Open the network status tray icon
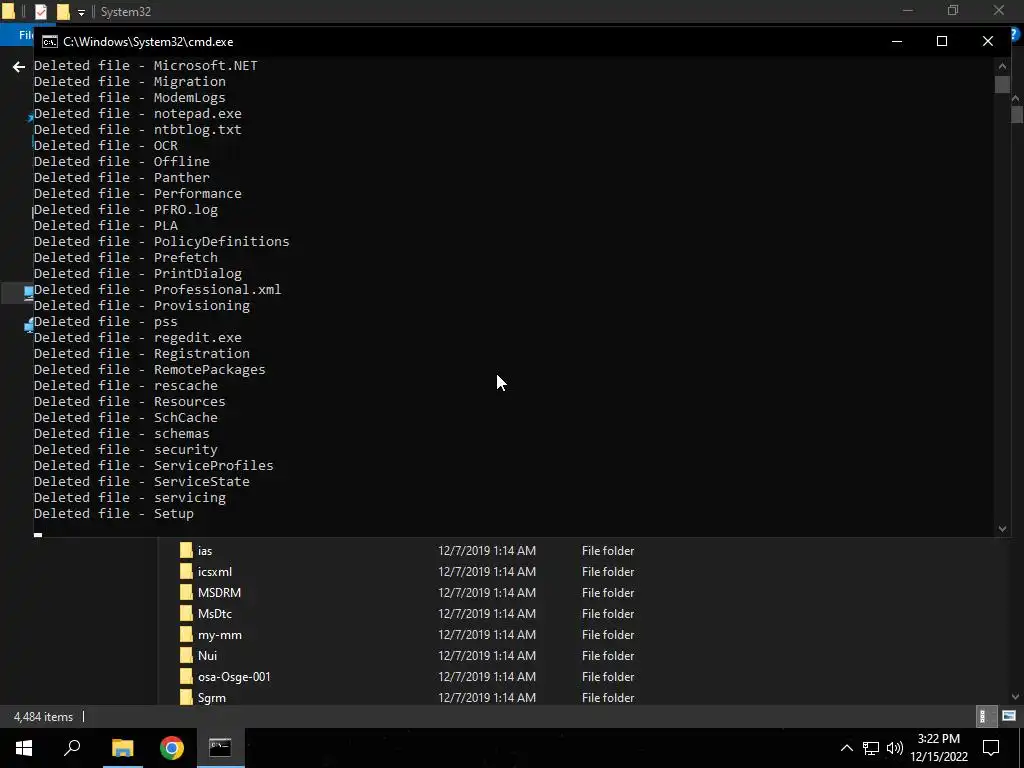 [871, 748]
